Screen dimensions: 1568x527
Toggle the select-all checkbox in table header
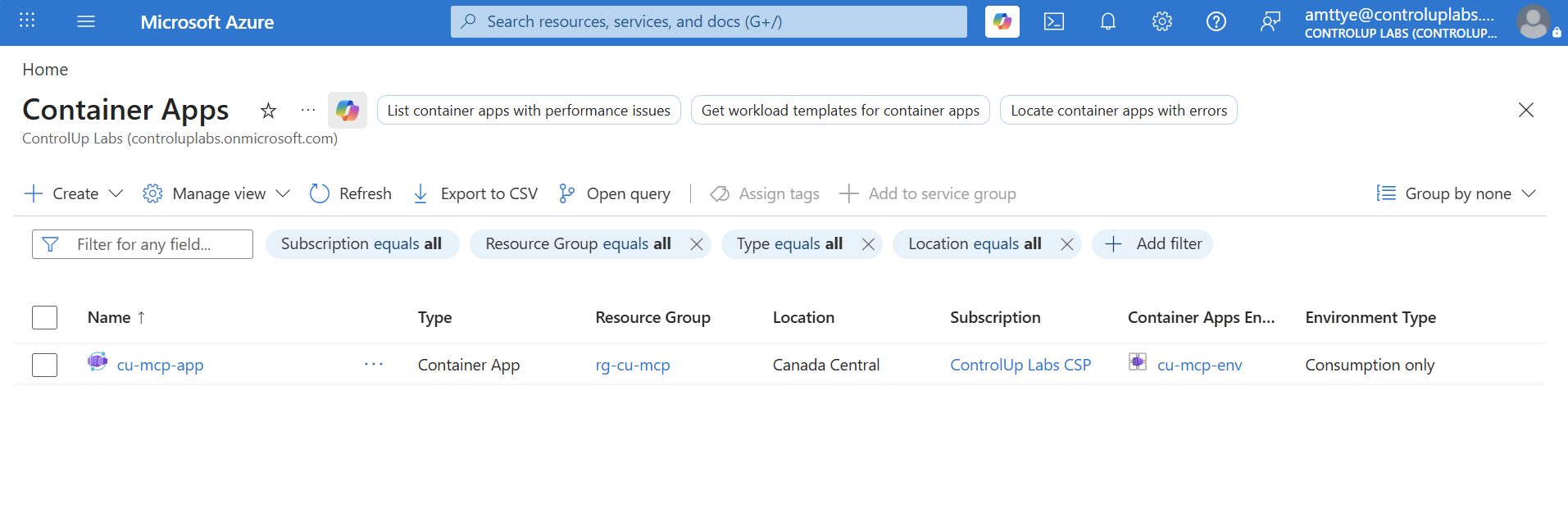point(44,317)
